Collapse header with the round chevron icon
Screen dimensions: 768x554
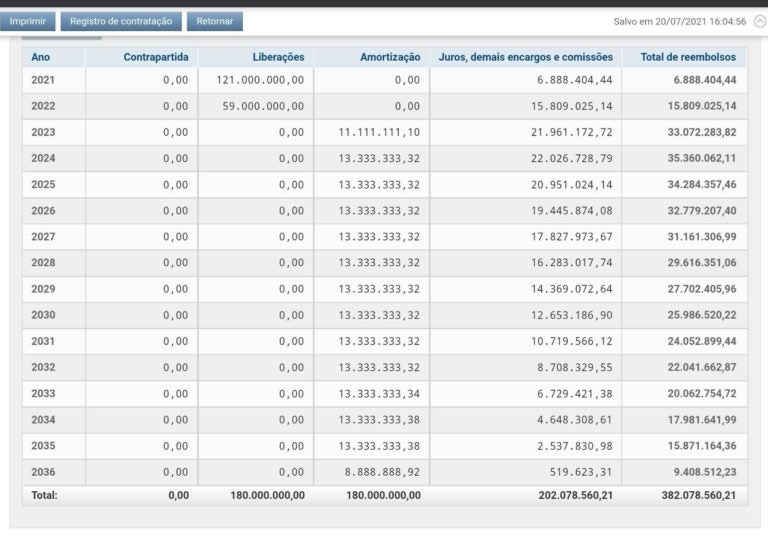pyautogui.click(x=760, y=22)
